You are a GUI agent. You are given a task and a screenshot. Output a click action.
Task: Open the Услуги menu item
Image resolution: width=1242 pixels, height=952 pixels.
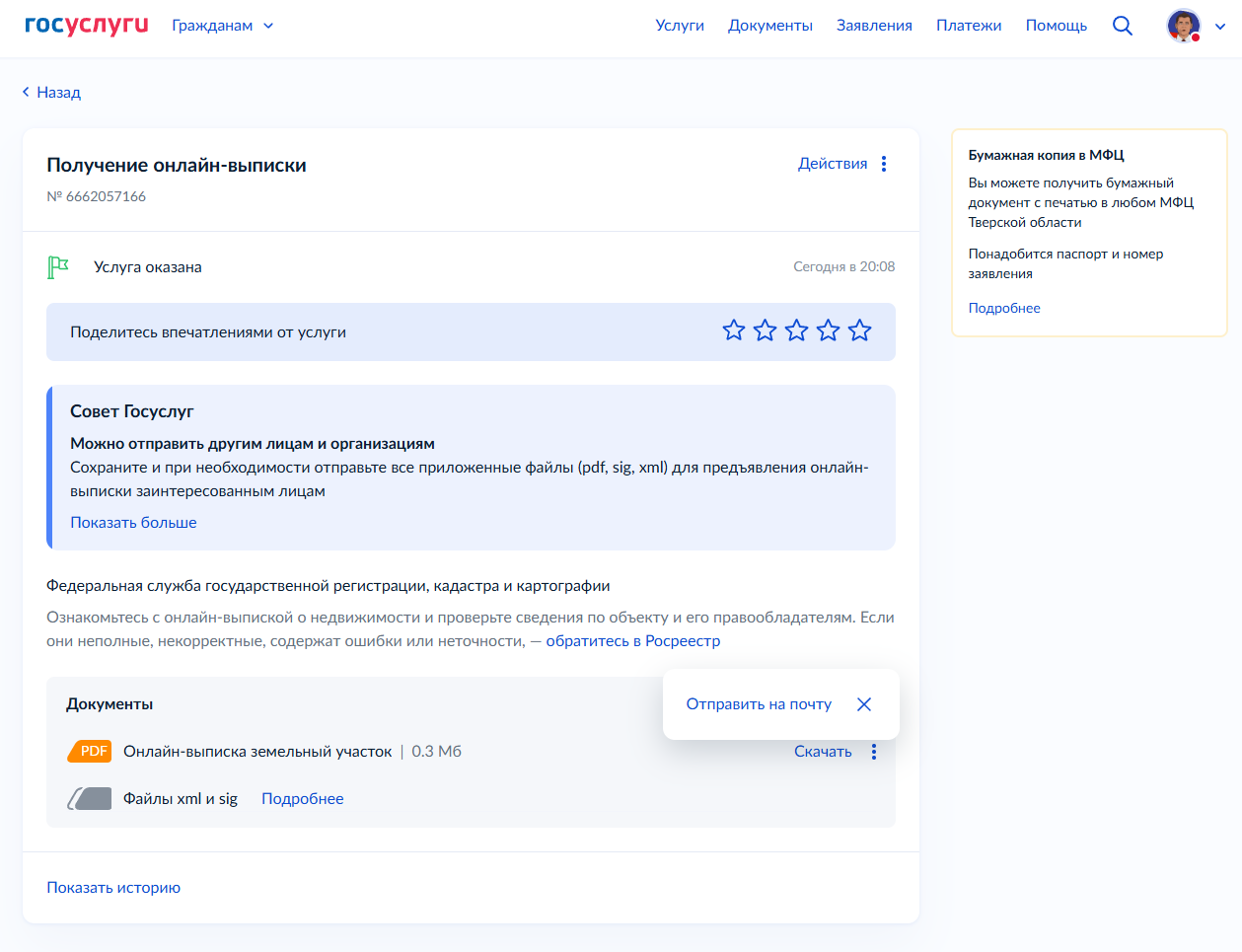pyautogui.click(x=680, y=26)
